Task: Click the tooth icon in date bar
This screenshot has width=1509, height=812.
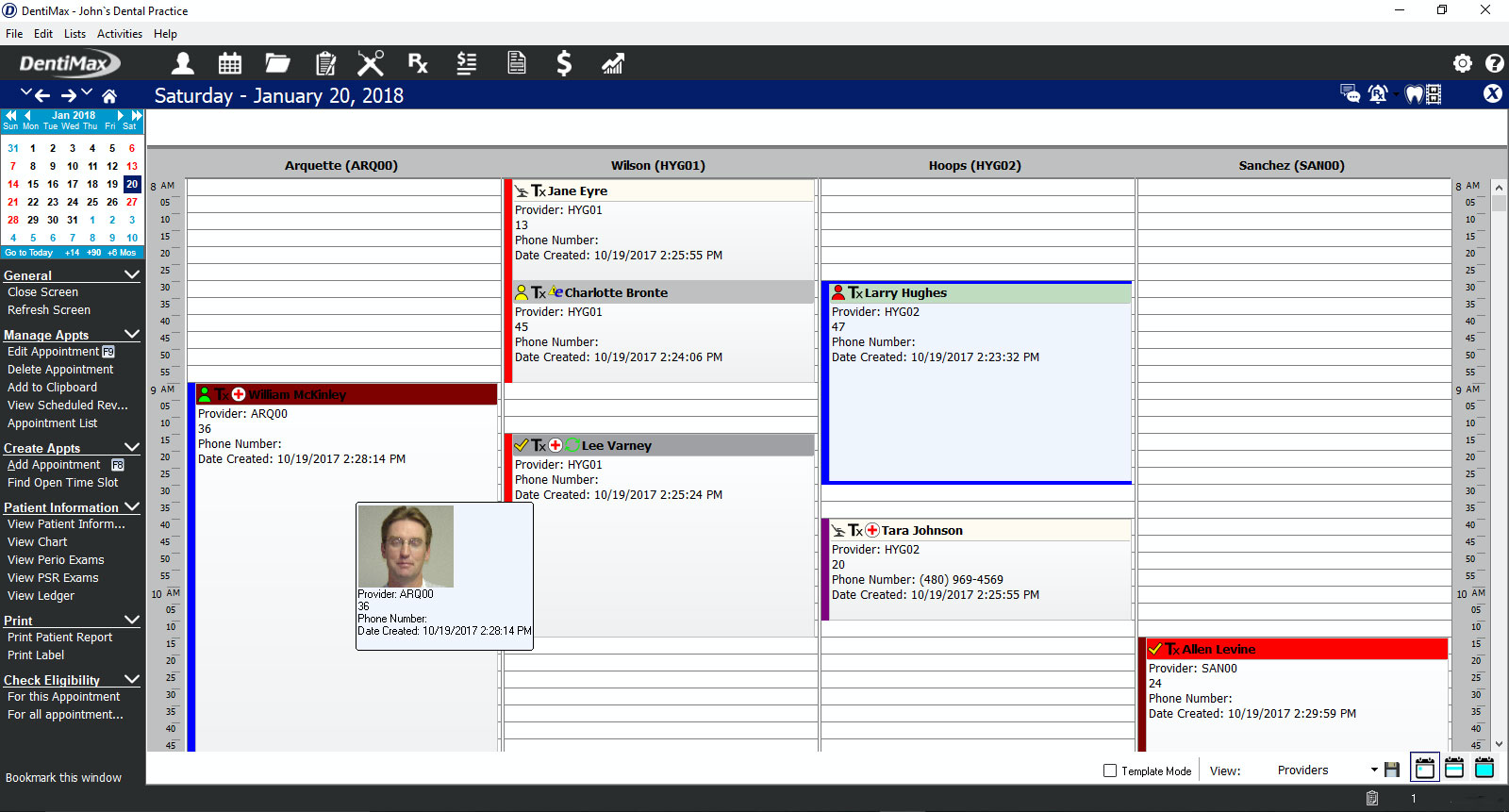Action: (1413, 94)
